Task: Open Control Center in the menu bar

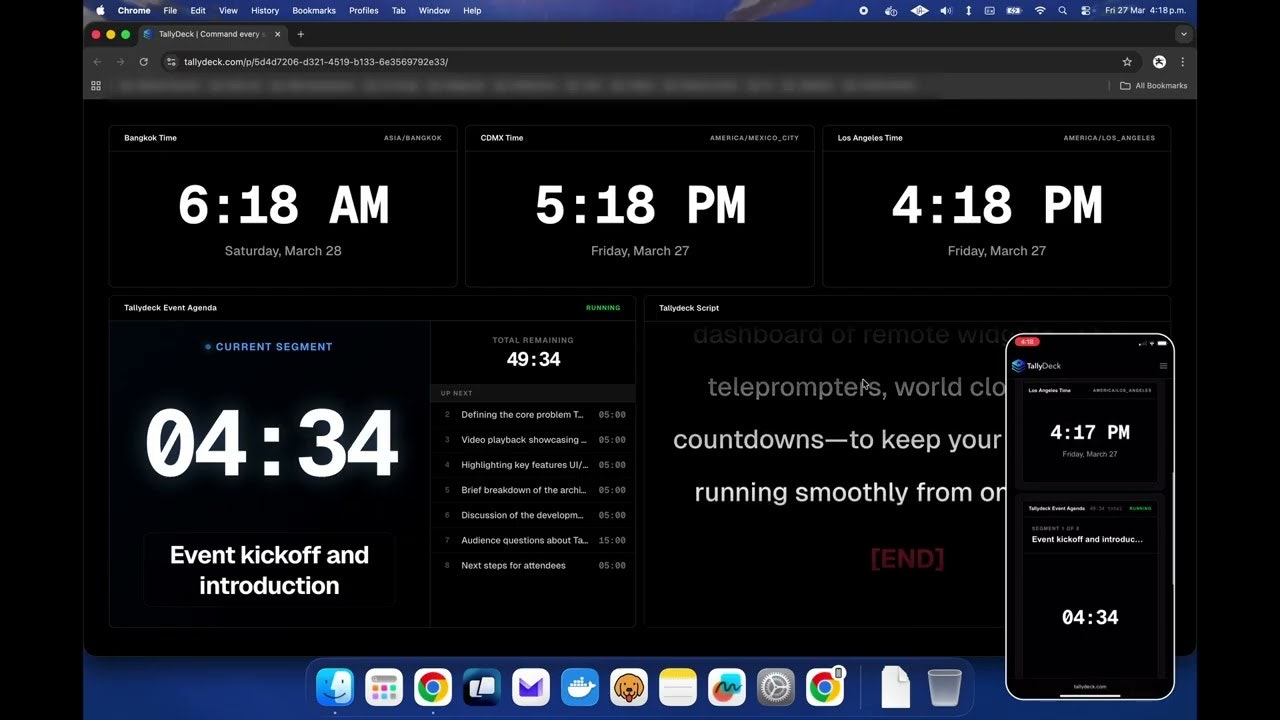Action: pyautogui.click(x=1085, y=10)
